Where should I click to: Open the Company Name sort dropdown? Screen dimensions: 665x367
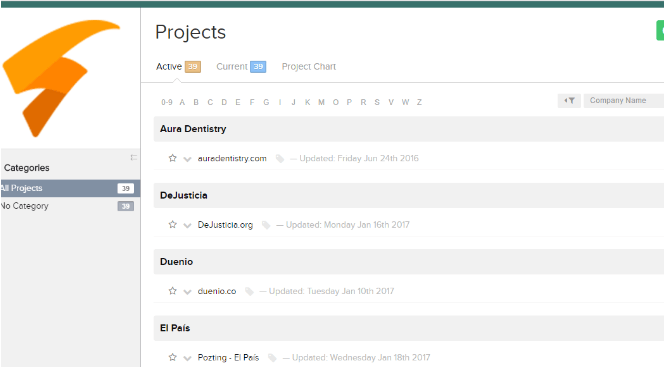tap(624, 101)
